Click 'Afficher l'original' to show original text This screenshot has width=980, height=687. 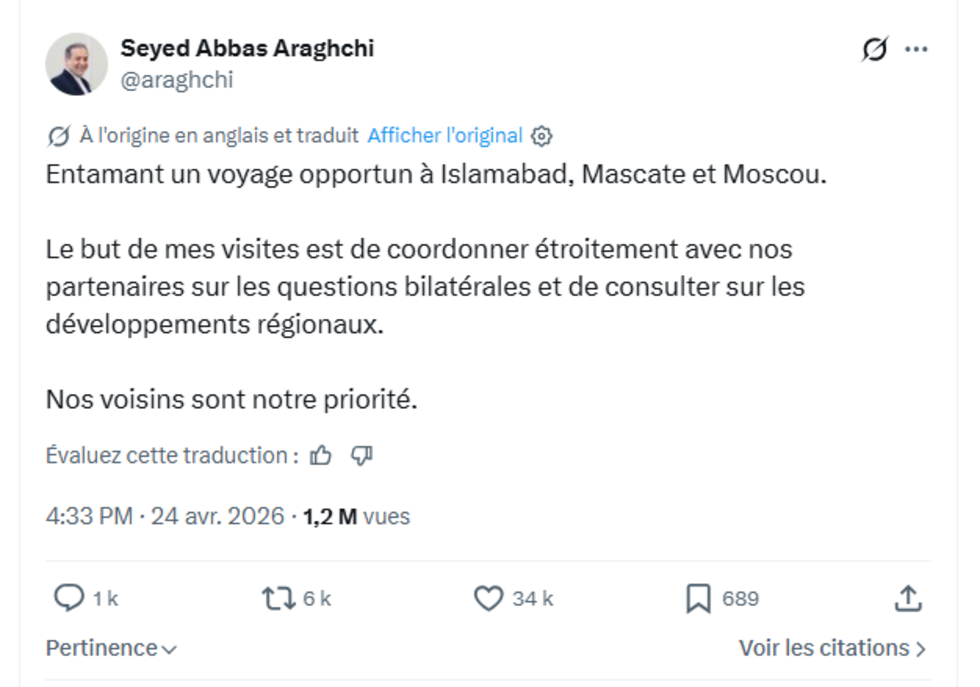pyautogui.click(x=445, y=135)
